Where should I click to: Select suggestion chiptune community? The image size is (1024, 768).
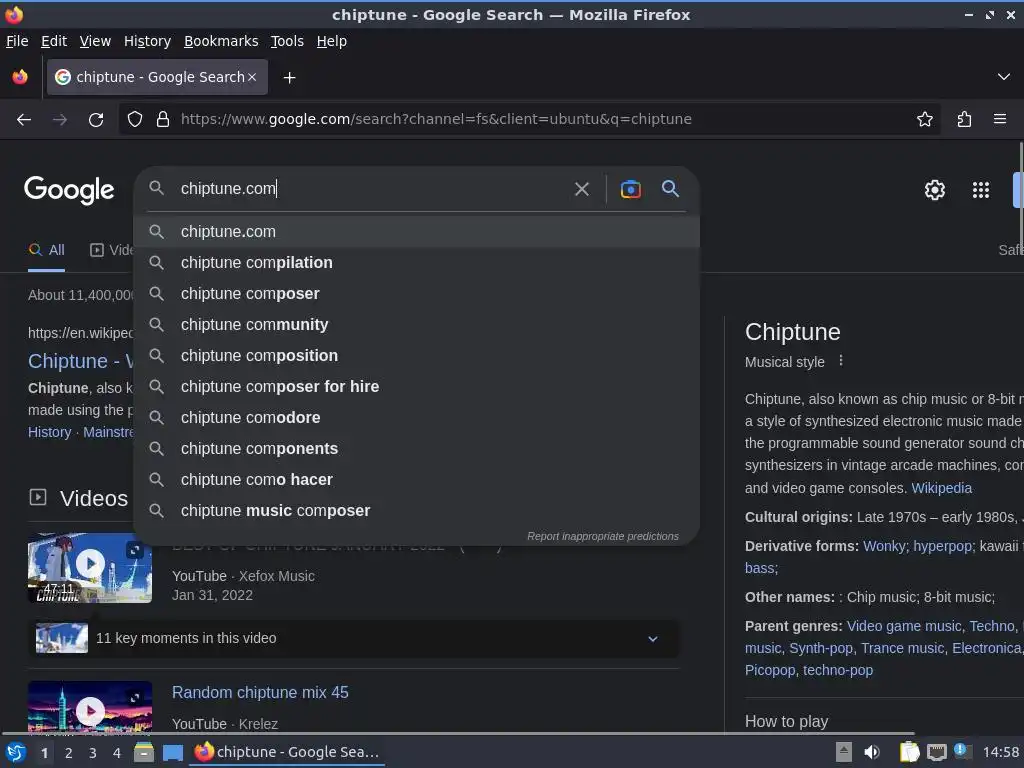417,325
